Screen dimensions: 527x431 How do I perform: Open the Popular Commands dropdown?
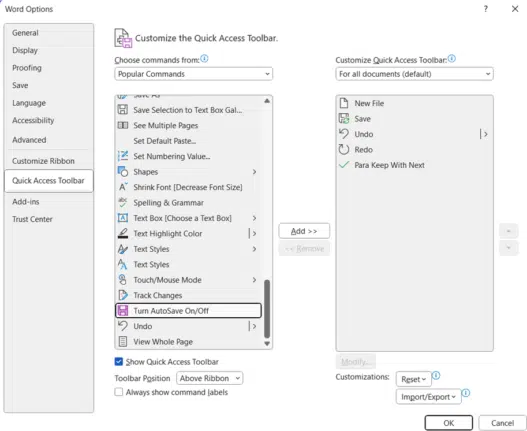194,74
